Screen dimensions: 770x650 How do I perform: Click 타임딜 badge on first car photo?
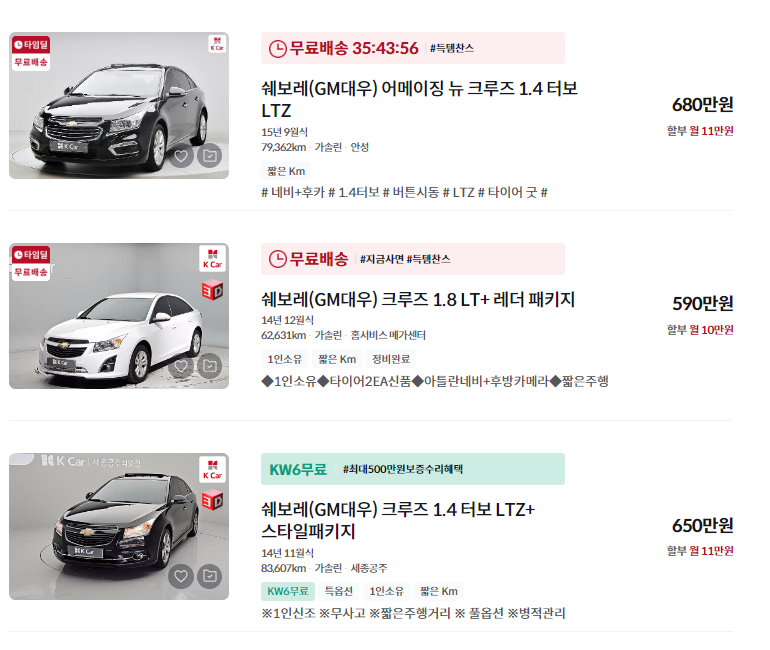(30, 45)
